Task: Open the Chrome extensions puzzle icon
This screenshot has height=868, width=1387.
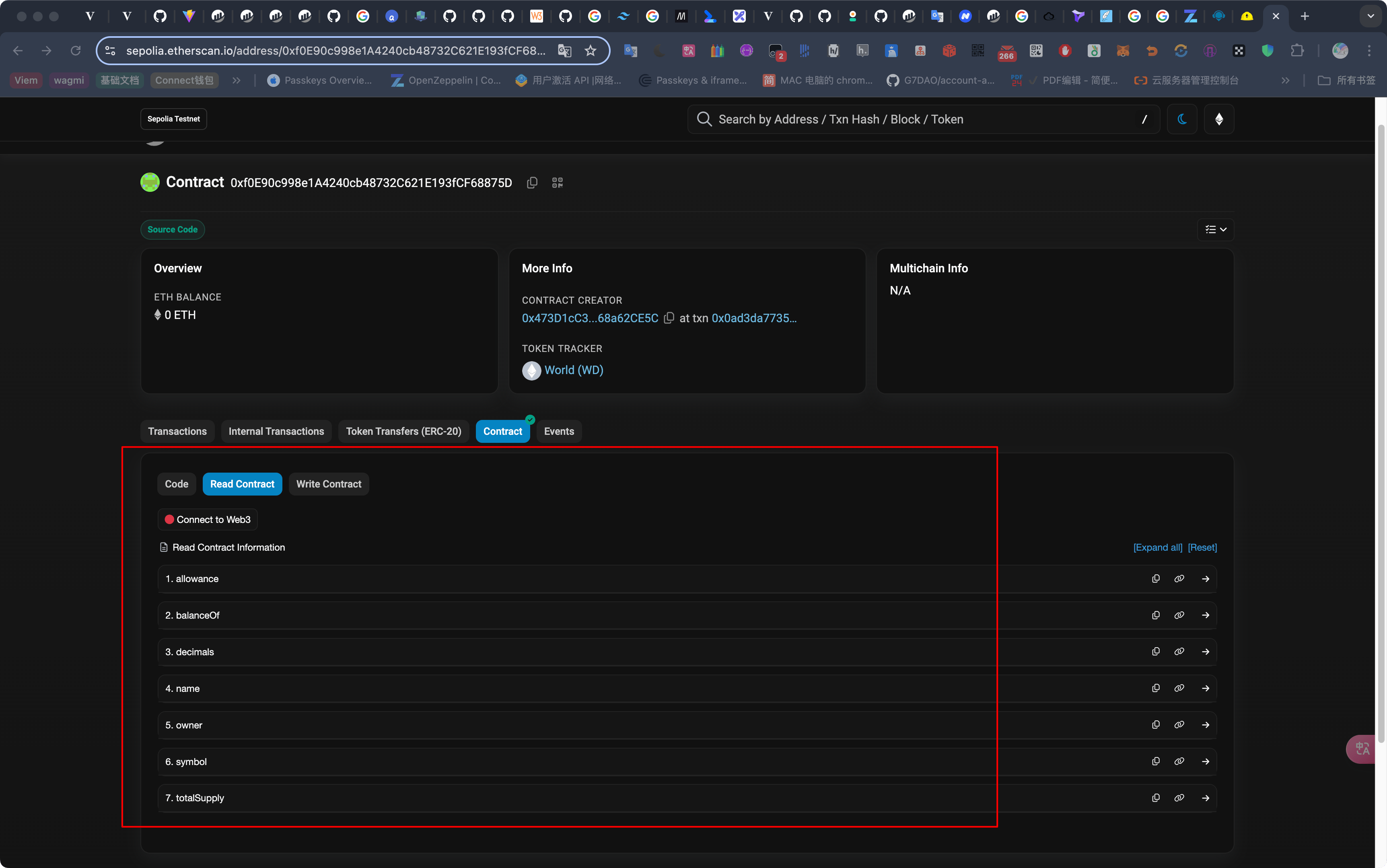Action: tap(1297, 51)
